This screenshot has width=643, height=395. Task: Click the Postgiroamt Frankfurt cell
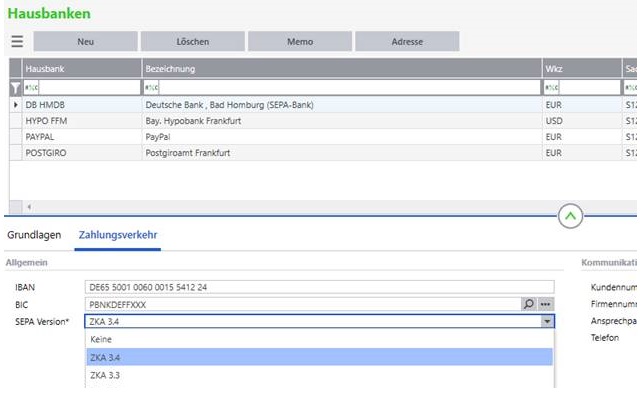click(x=342, y=153)
